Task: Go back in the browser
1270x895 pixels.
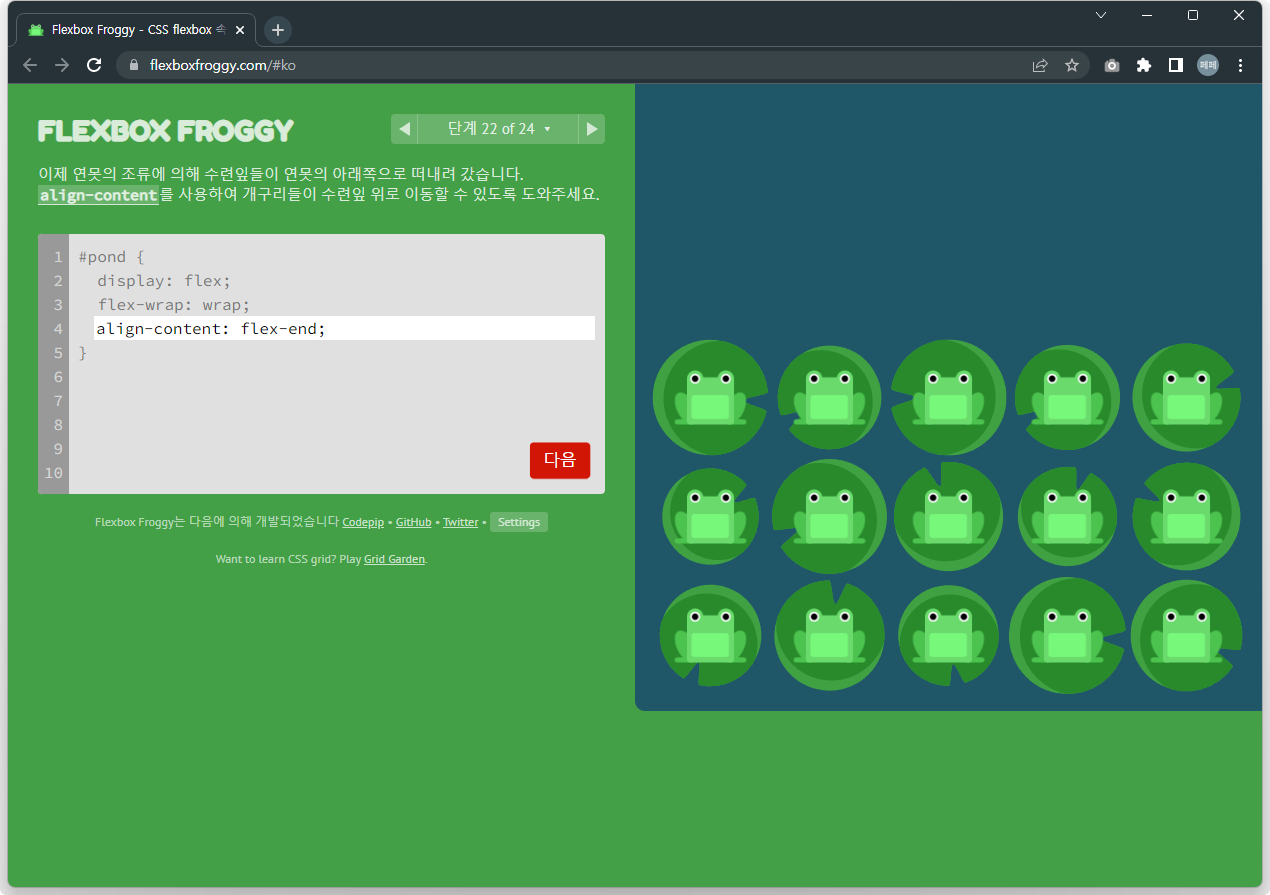Action: click(x=30, y=65)
